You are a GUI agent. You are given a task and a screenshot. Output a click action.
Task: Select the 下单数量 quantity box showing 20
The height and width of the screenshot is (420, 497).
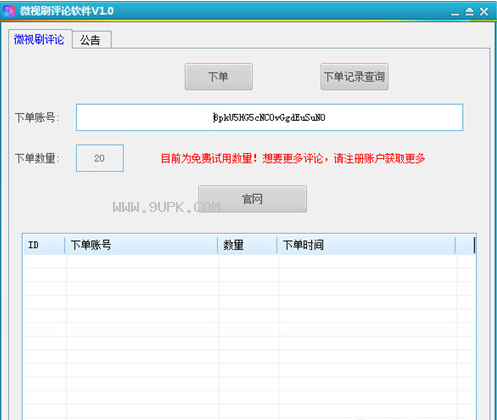[100, 158]
